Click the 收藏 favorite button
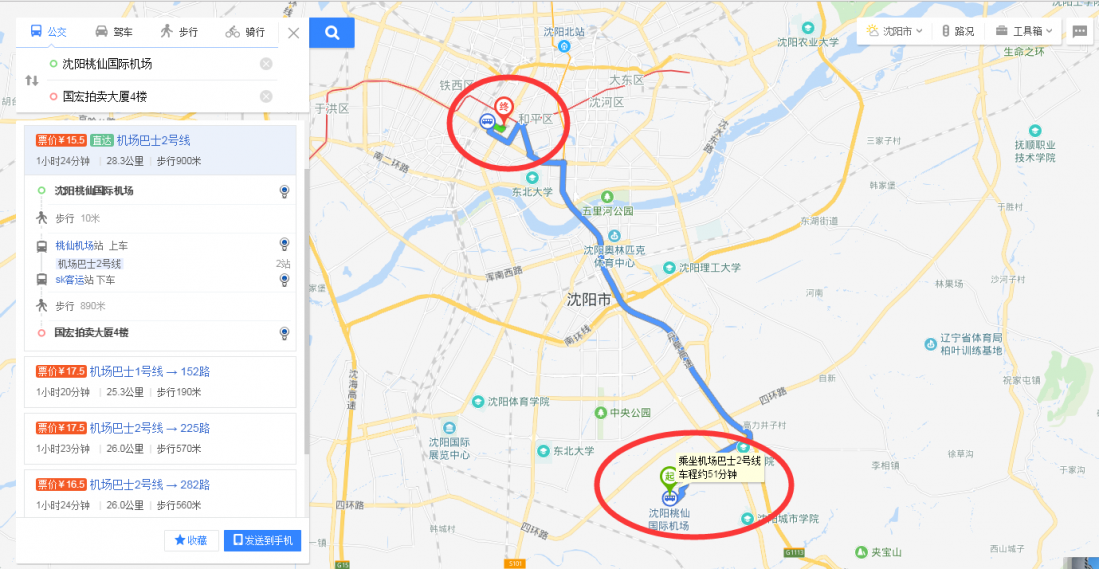1099x569 pixels. [191, 540]
